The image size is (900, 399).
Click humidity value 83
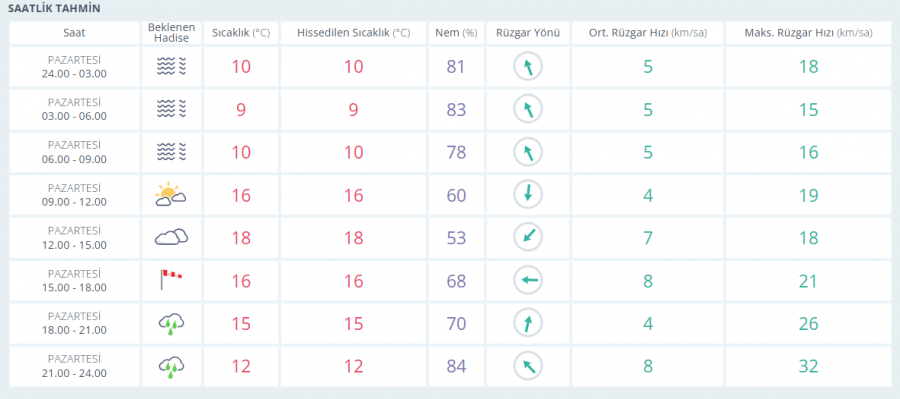tap(456, 110)
